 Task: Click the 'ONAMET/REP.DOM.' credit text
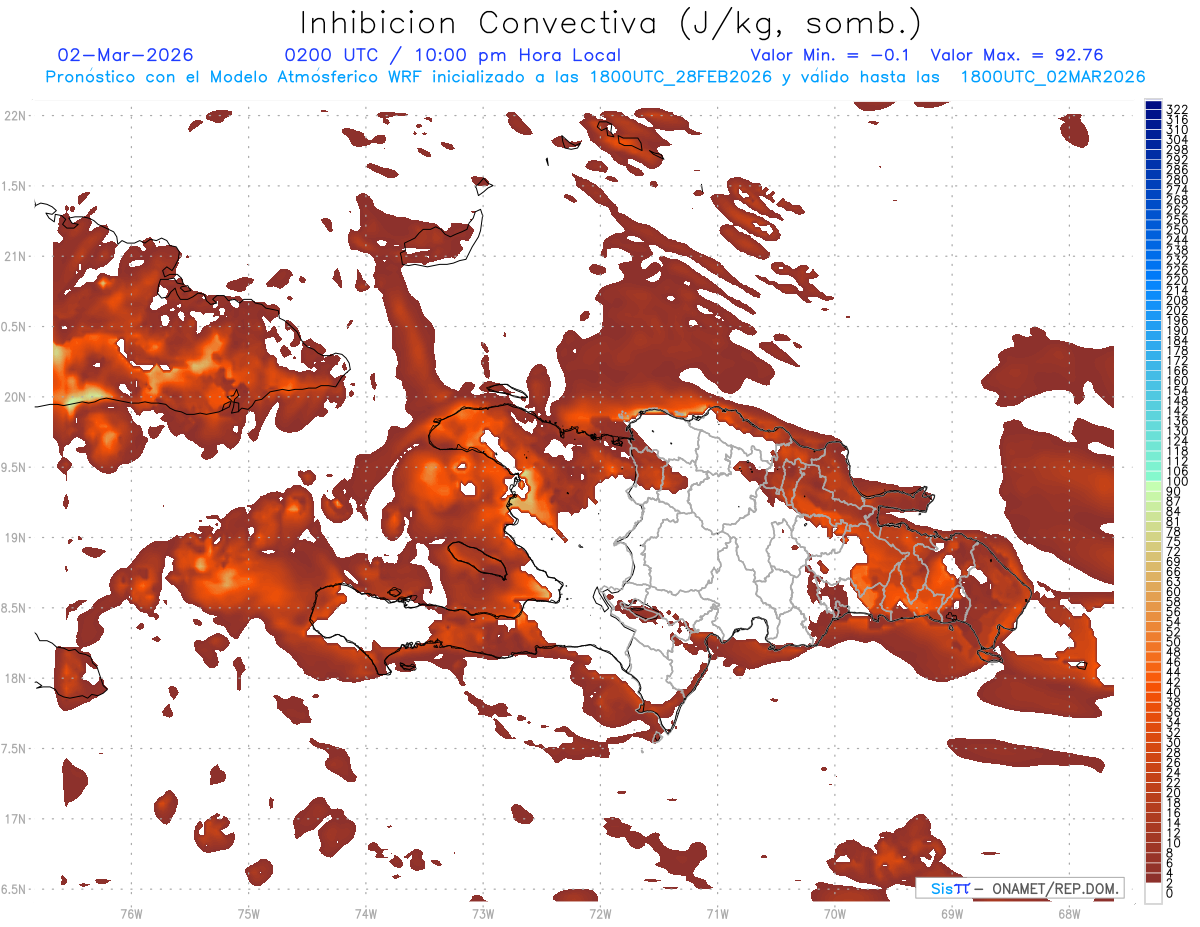point(1055,888)
